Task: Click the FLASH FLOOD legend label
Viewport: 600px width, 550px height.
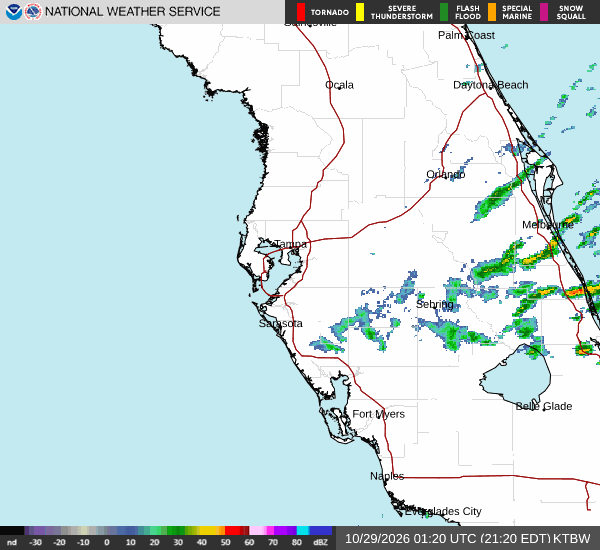Action: 468,12
